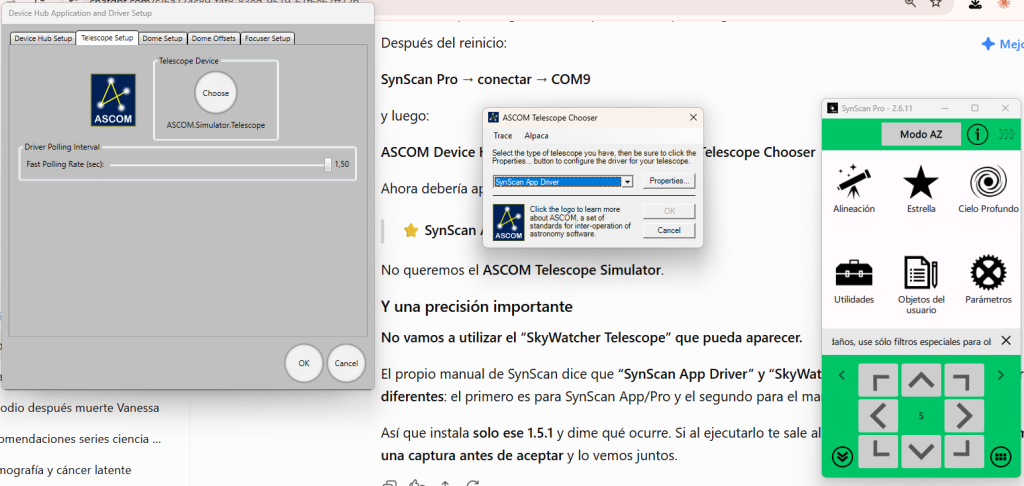Slew the mount down with the down arrow
Image resolution: width=1024 pixels, height=486 pixels.
point(921,451)
